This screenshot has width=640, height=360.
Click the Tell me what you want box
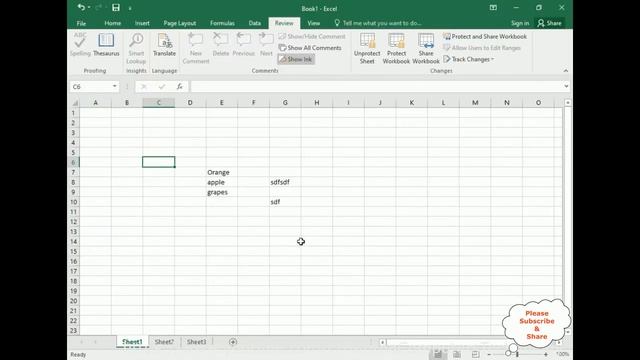click(x=378, y=23)
